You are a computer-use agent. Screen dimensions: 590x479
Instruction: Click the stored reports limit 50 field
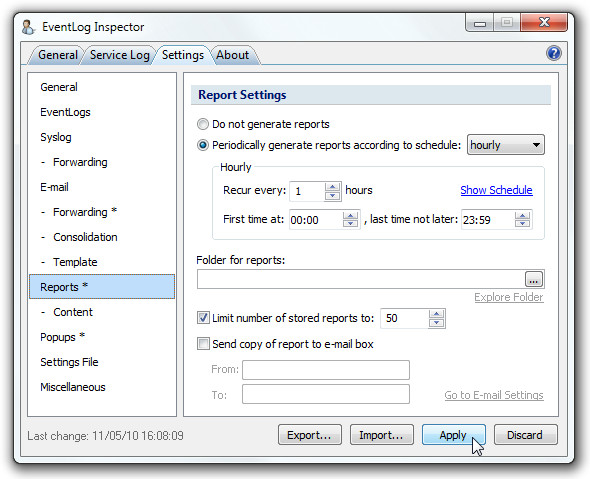click(x=404, y=318)
